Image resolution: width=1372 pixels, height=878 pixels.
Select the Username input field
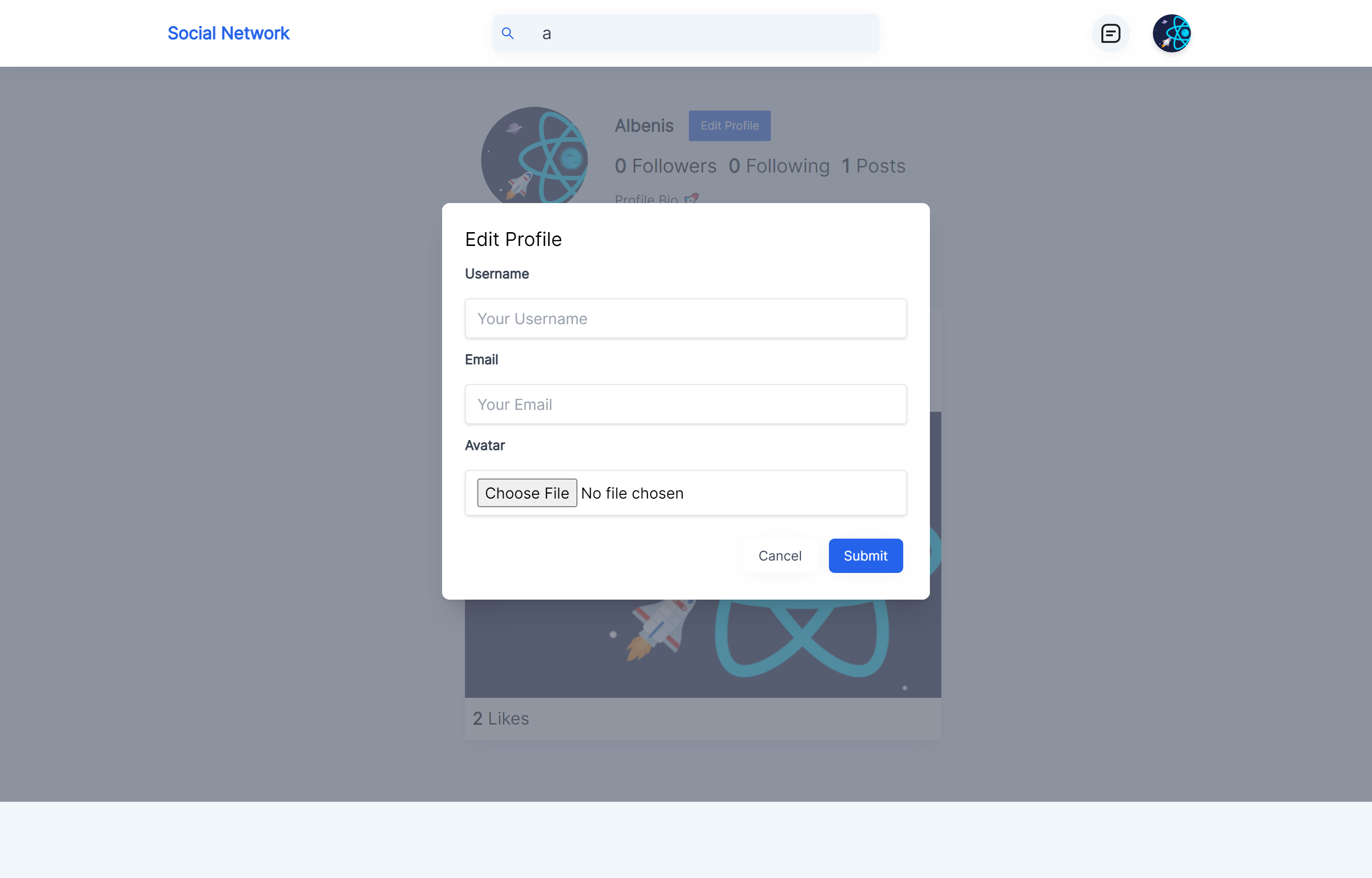[686, 318]
